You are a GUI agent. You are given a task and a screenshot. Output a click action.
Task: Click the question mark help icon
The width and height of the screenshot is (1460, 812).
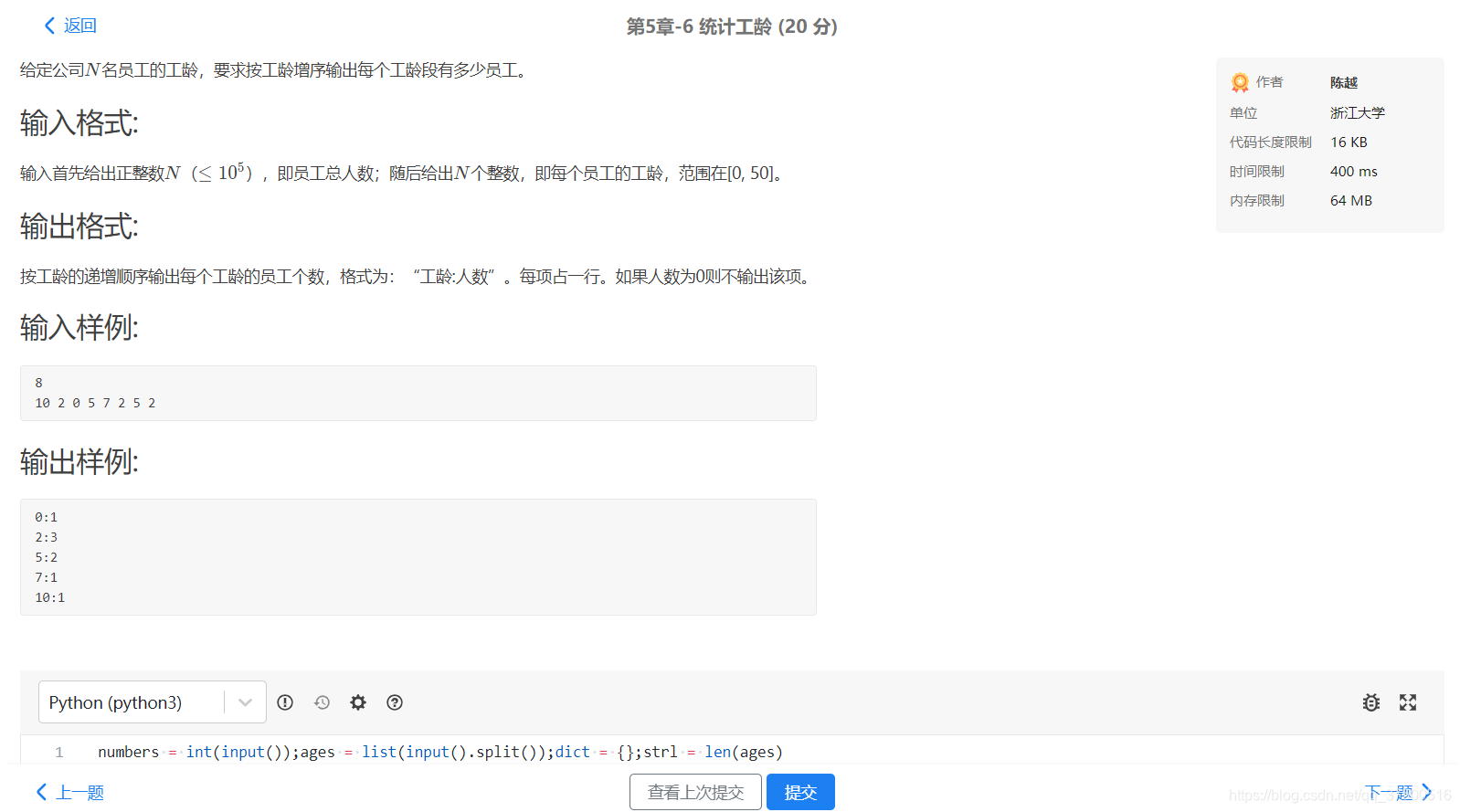tap(395, 702)
